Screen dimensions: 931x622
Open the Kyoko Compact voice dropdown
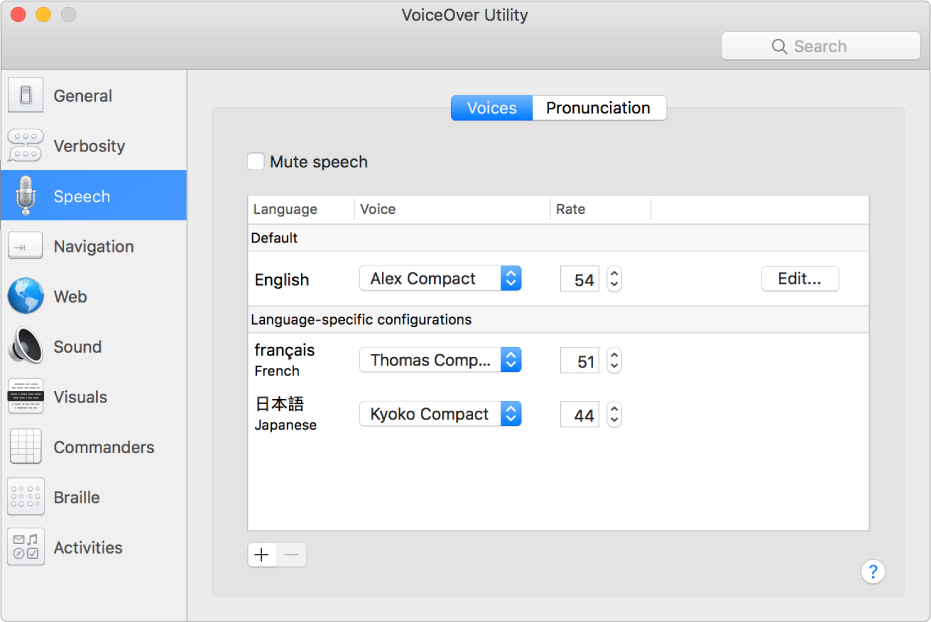coord(440,414)
